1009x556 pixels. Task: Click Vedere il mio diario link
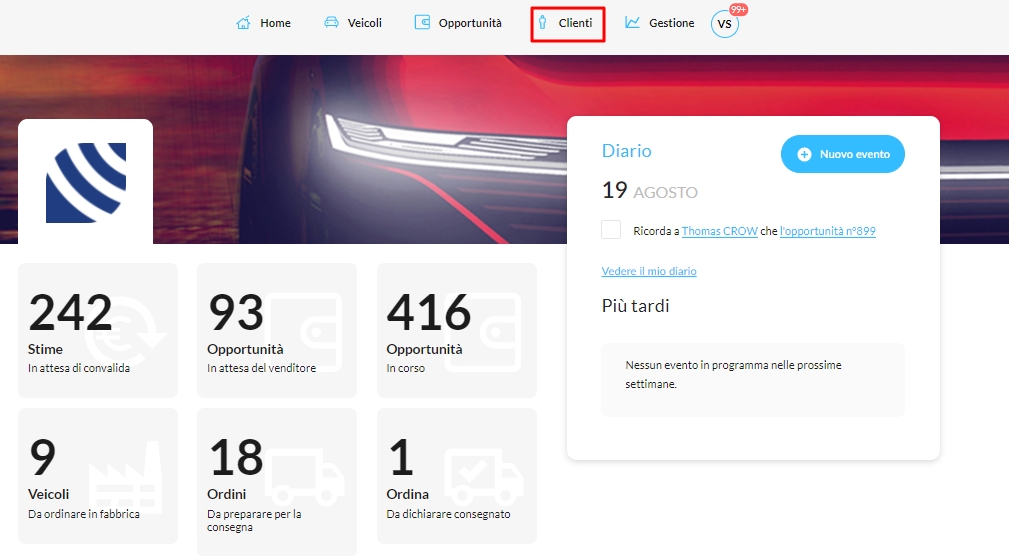click(649, 271)
